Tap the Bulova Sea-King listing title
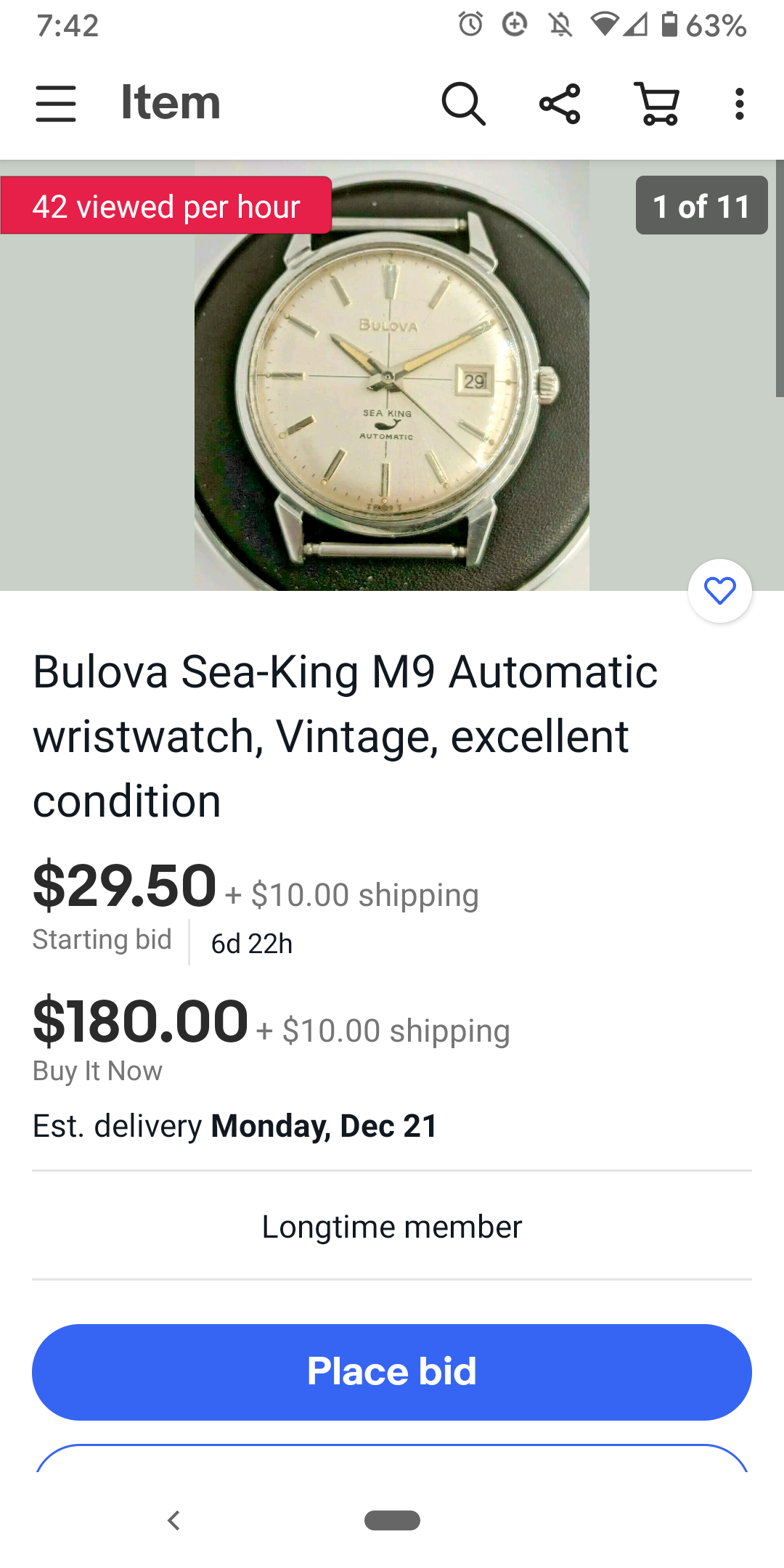The height and width of the screenshot is (1568, 784). [346, 736]
